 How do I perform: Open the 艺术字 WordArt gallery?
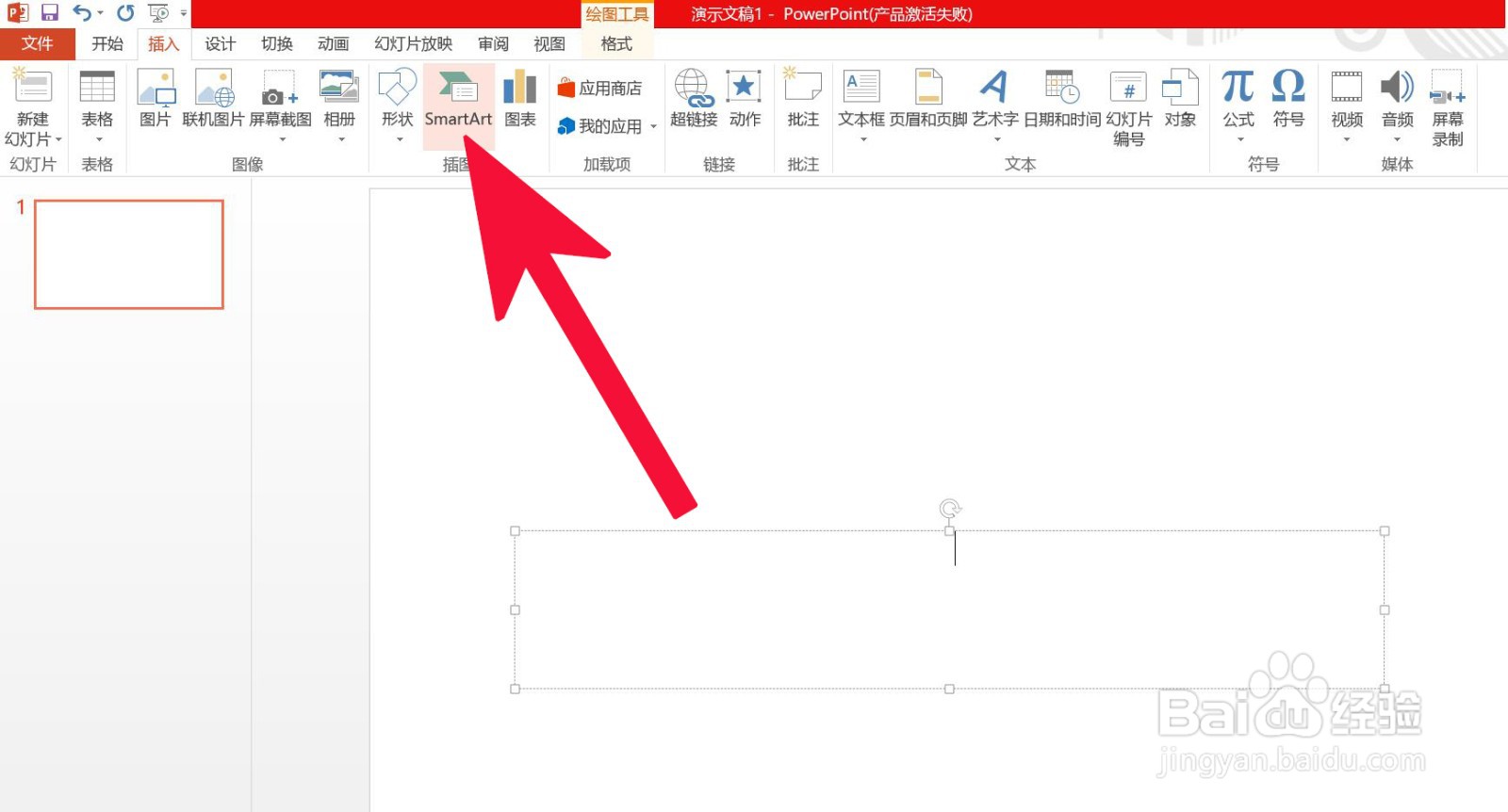click(995, 106)
